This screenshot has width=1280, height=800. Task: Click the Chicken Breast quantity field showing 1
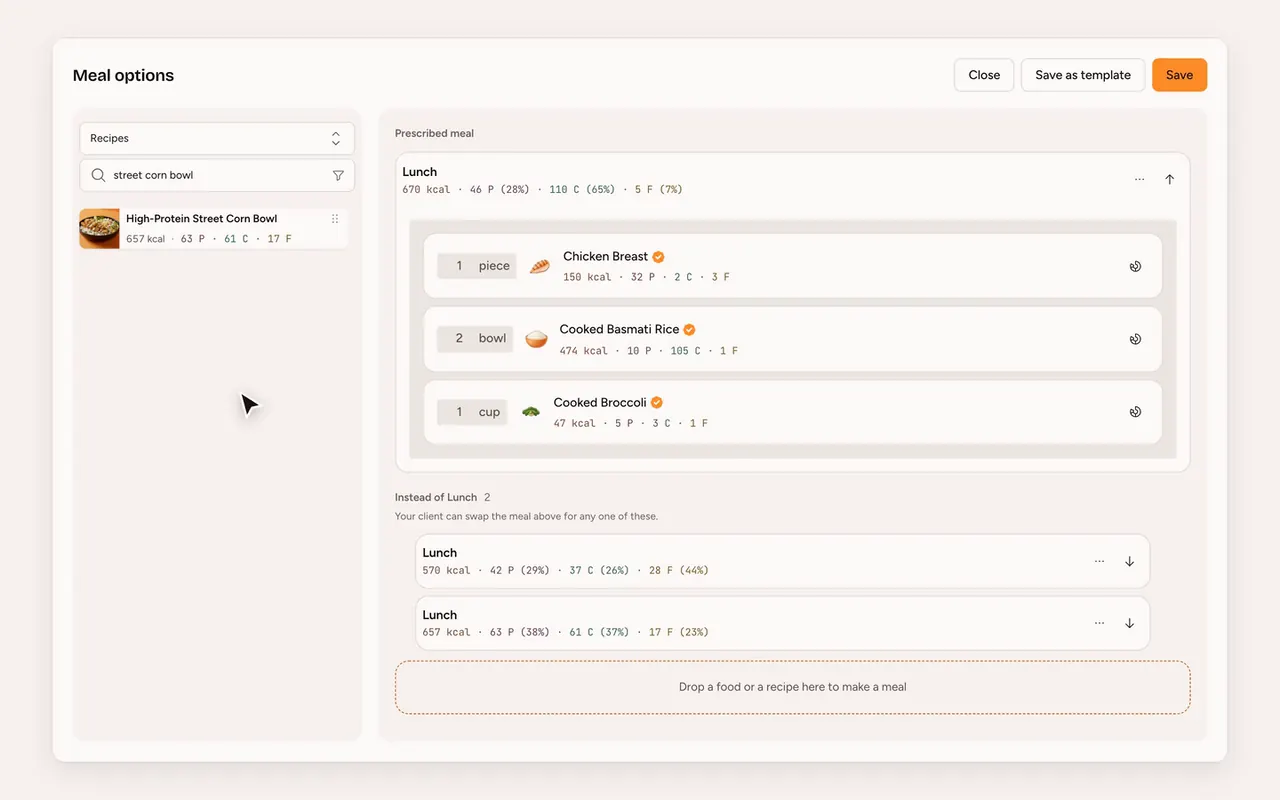tap(459, 266)
